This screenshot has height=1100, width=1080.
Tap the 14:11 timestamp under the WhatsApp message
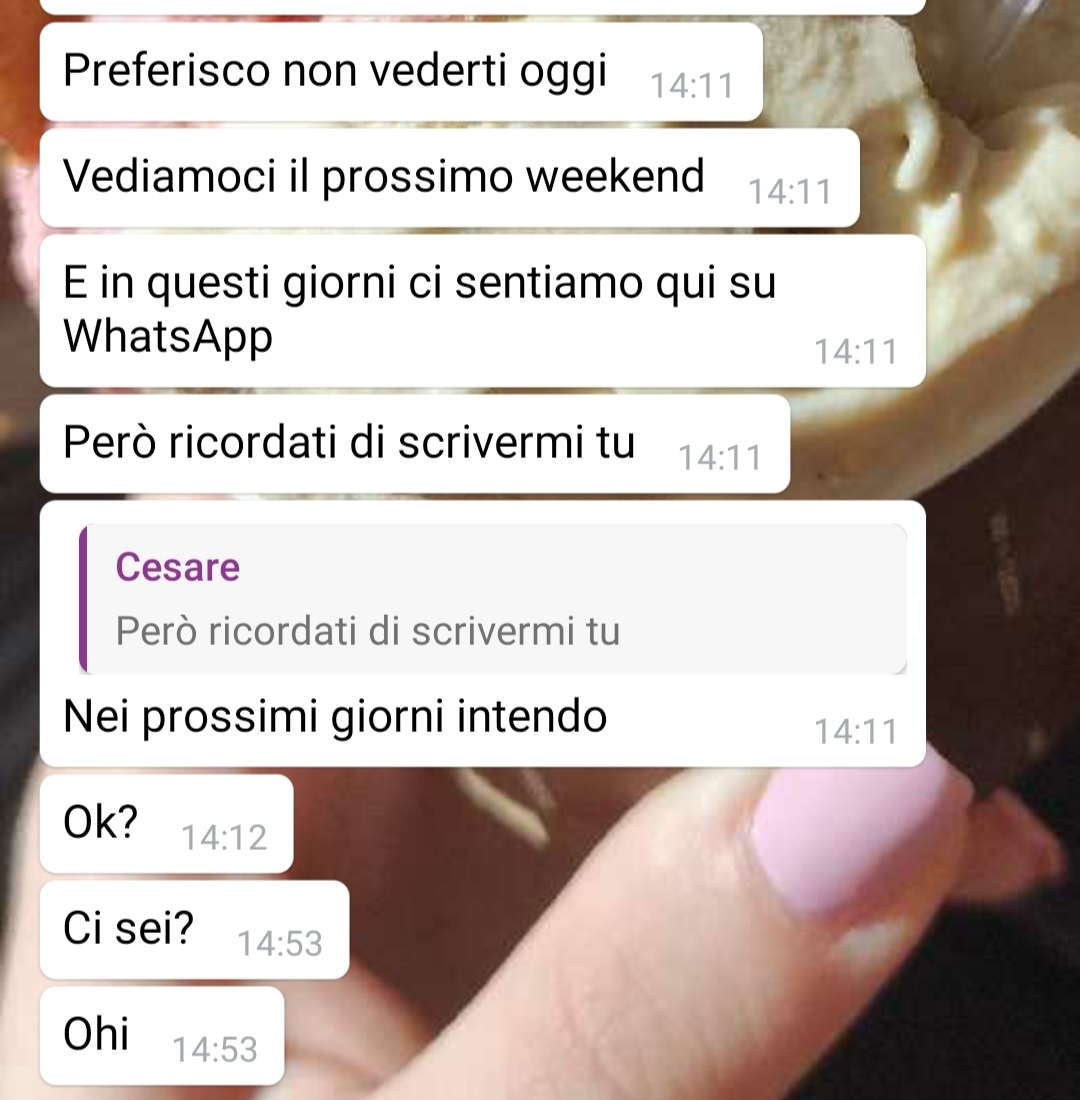click(855, 352)
